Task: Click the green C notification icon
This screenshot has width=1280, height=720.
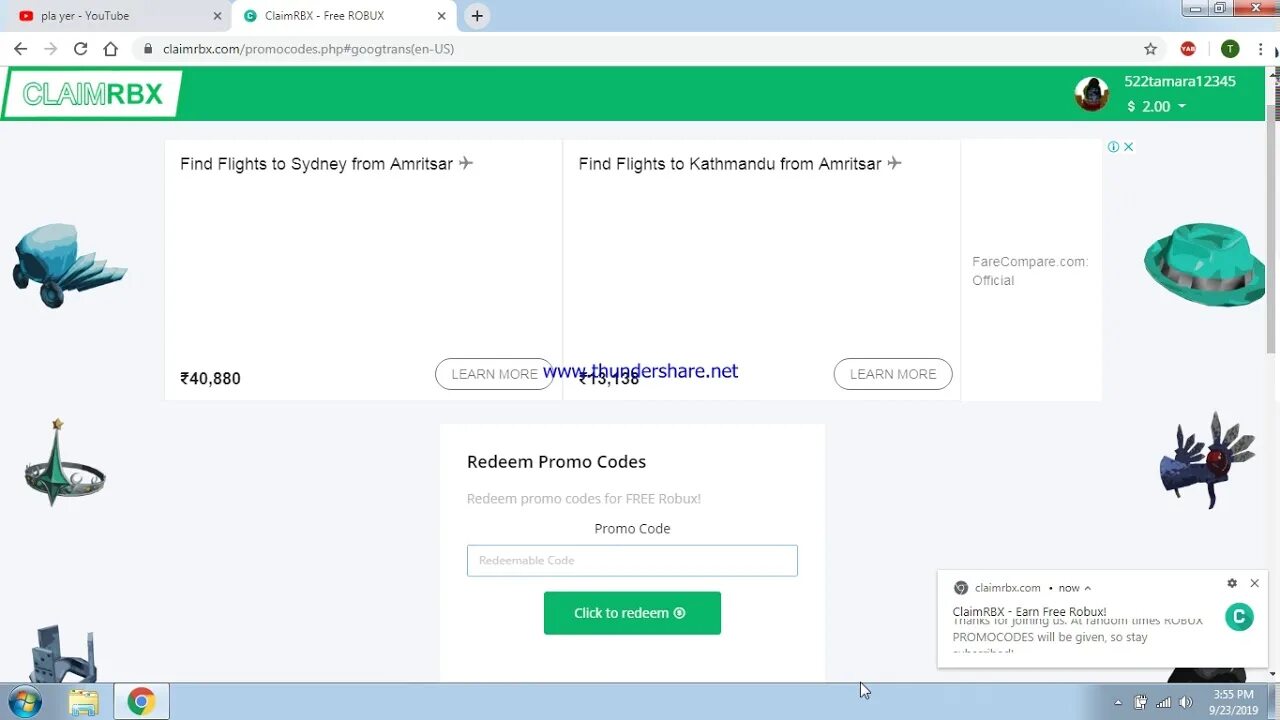Action: point(1239,617)
